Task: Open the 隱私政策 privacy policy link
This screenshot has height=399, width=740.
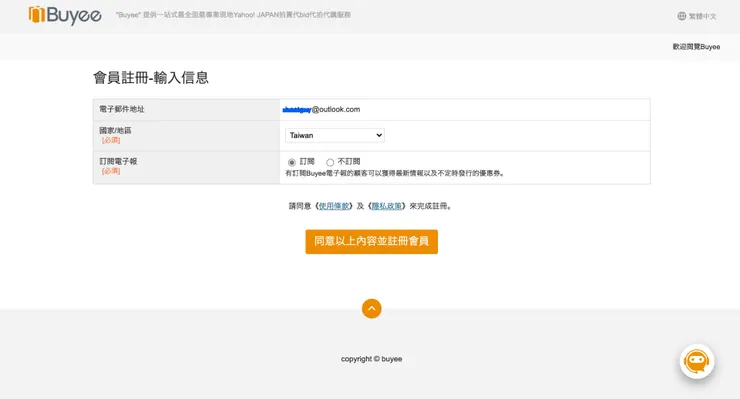Action: [x=387, y=206]
